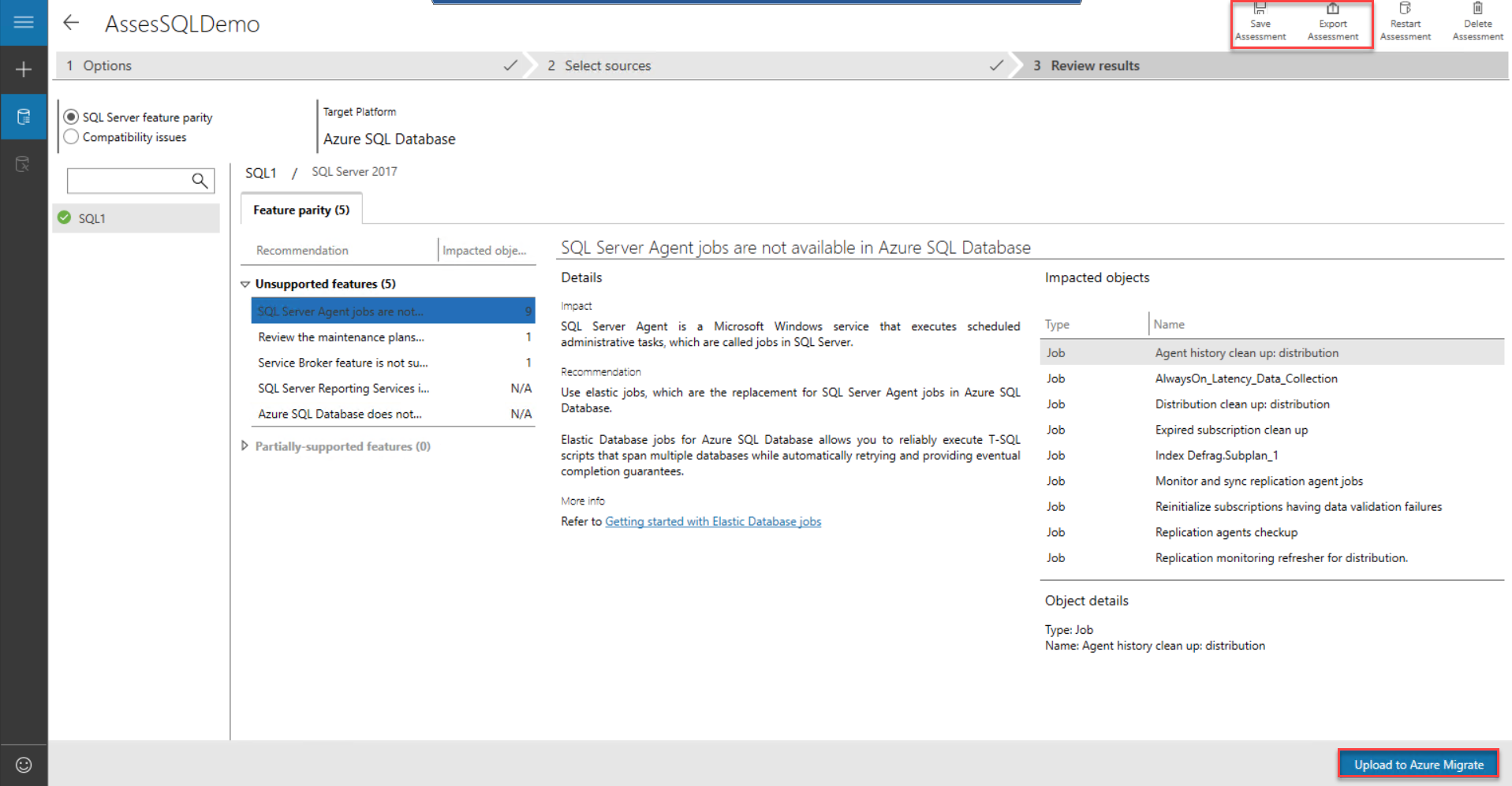Click the search magnifier icon

coord(200,181)
